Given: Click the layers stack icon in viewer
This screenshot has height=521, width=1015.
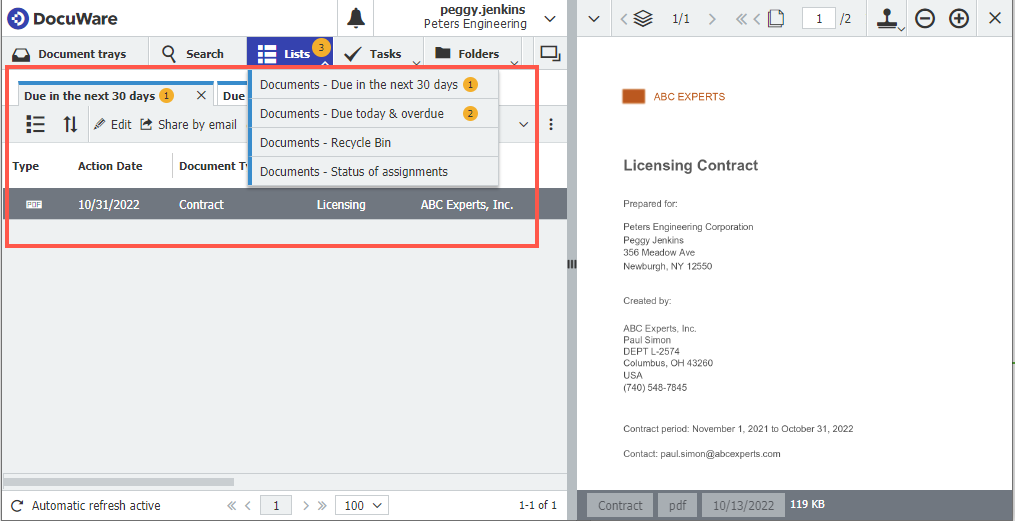Looking at the screenshot, I should tap(644, 18).
